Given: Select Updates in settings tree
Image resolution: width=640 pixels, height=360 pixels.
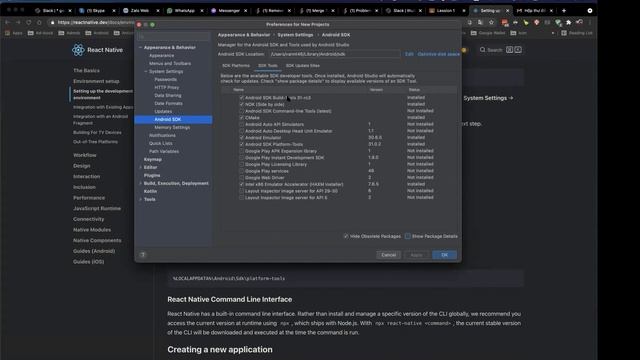Looking at the screenshot, I should pos(163,111).
